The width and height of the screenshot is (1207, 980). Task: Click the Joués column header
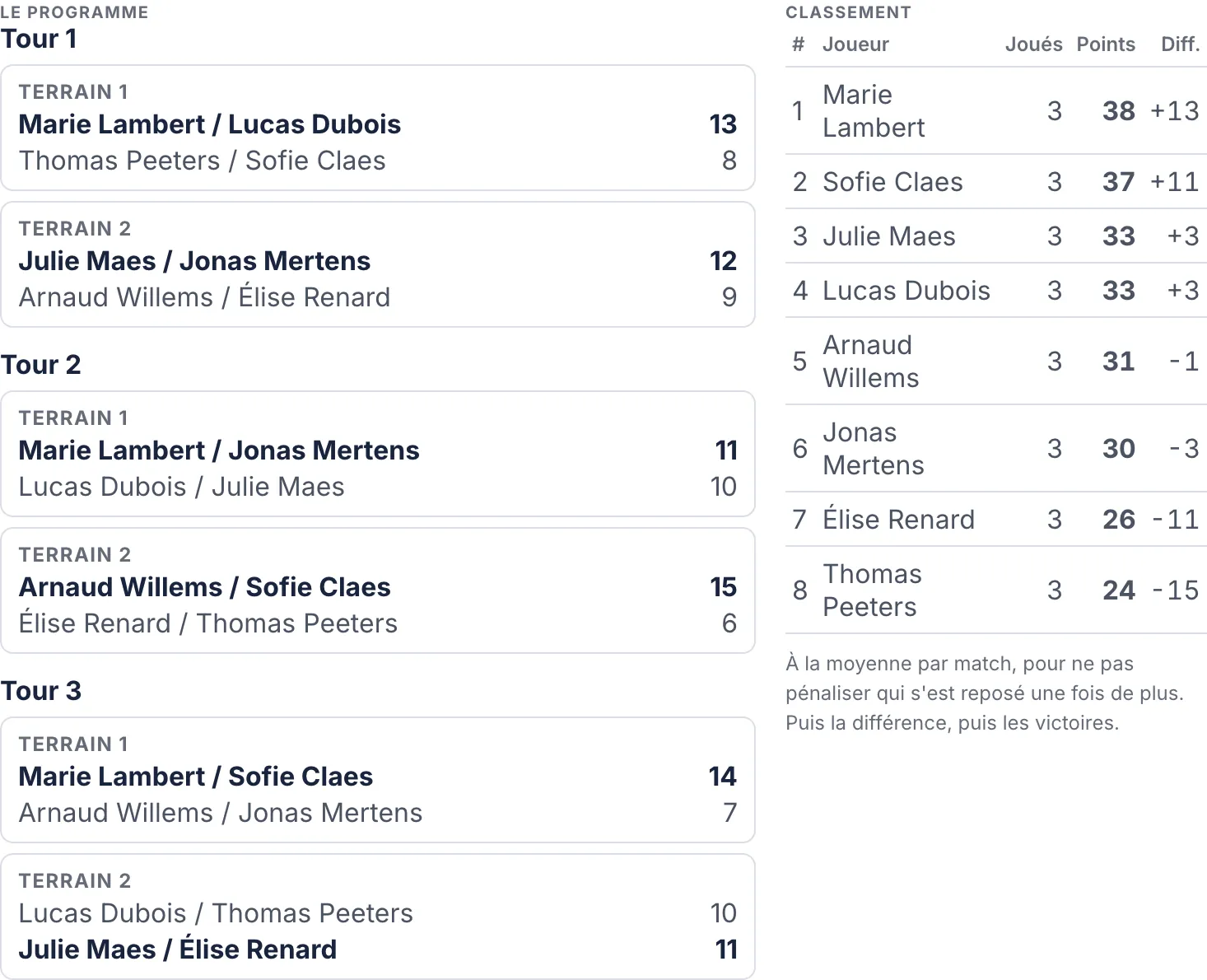[1033, 44]
